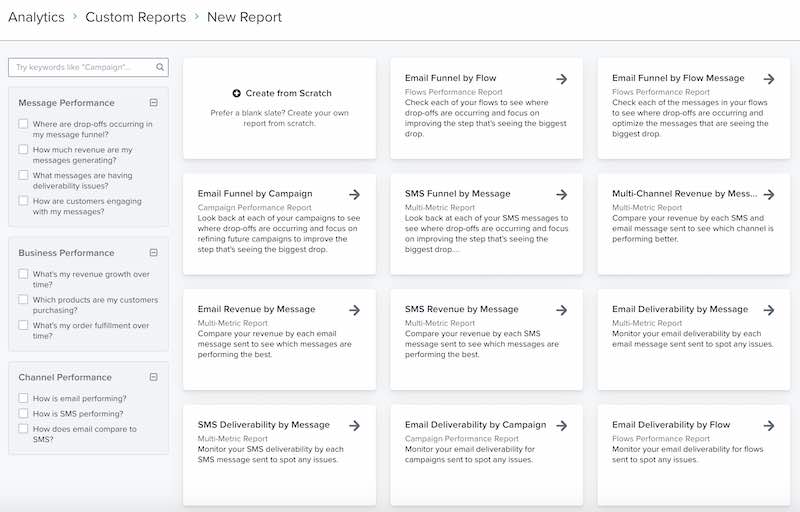
Task: Click the magnifier icon in the keyword search box
Action: (x=160, y=68)
